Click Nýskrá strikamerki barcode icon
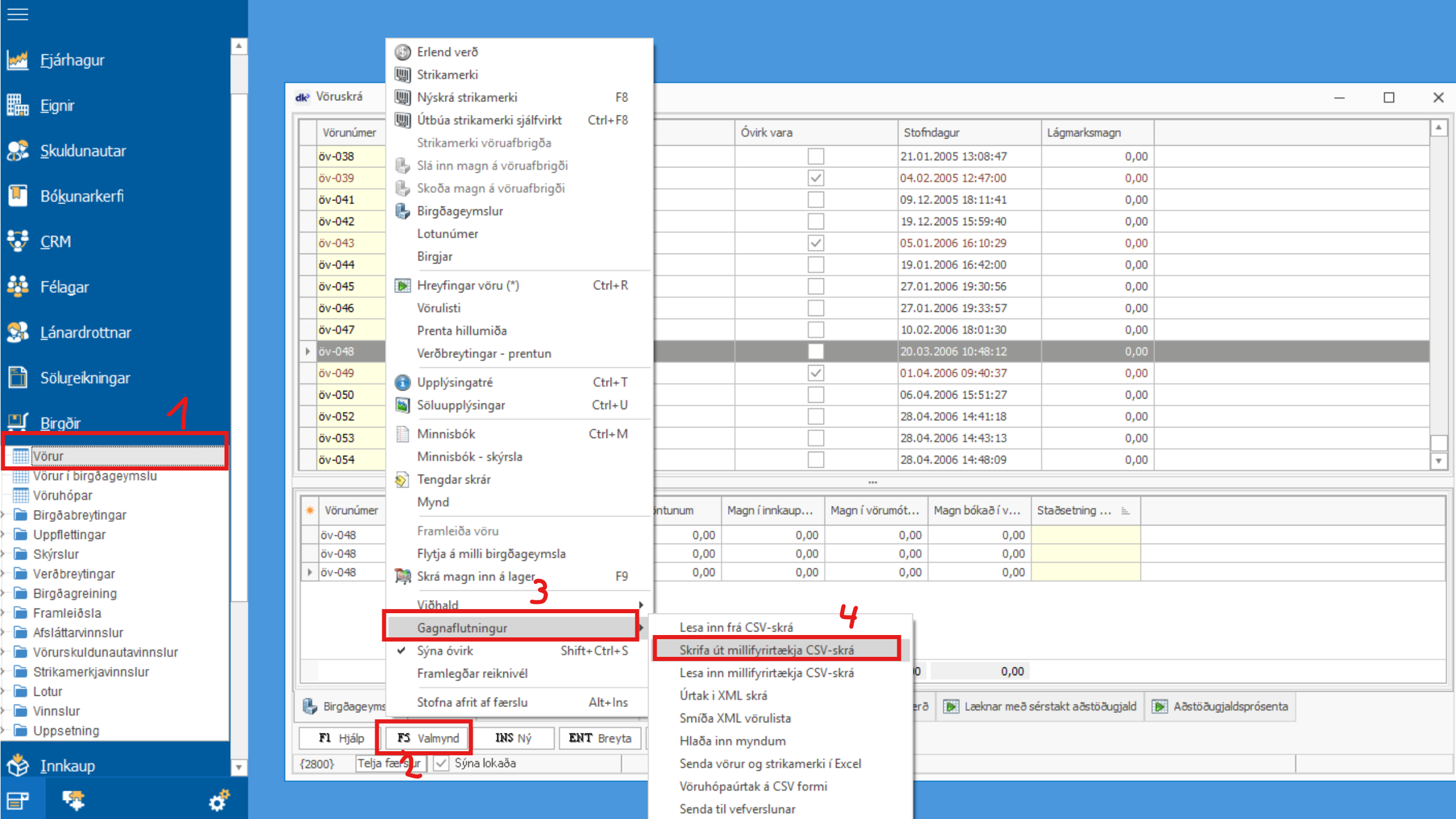Screen dimensions: 1456x819 (402, 97)
